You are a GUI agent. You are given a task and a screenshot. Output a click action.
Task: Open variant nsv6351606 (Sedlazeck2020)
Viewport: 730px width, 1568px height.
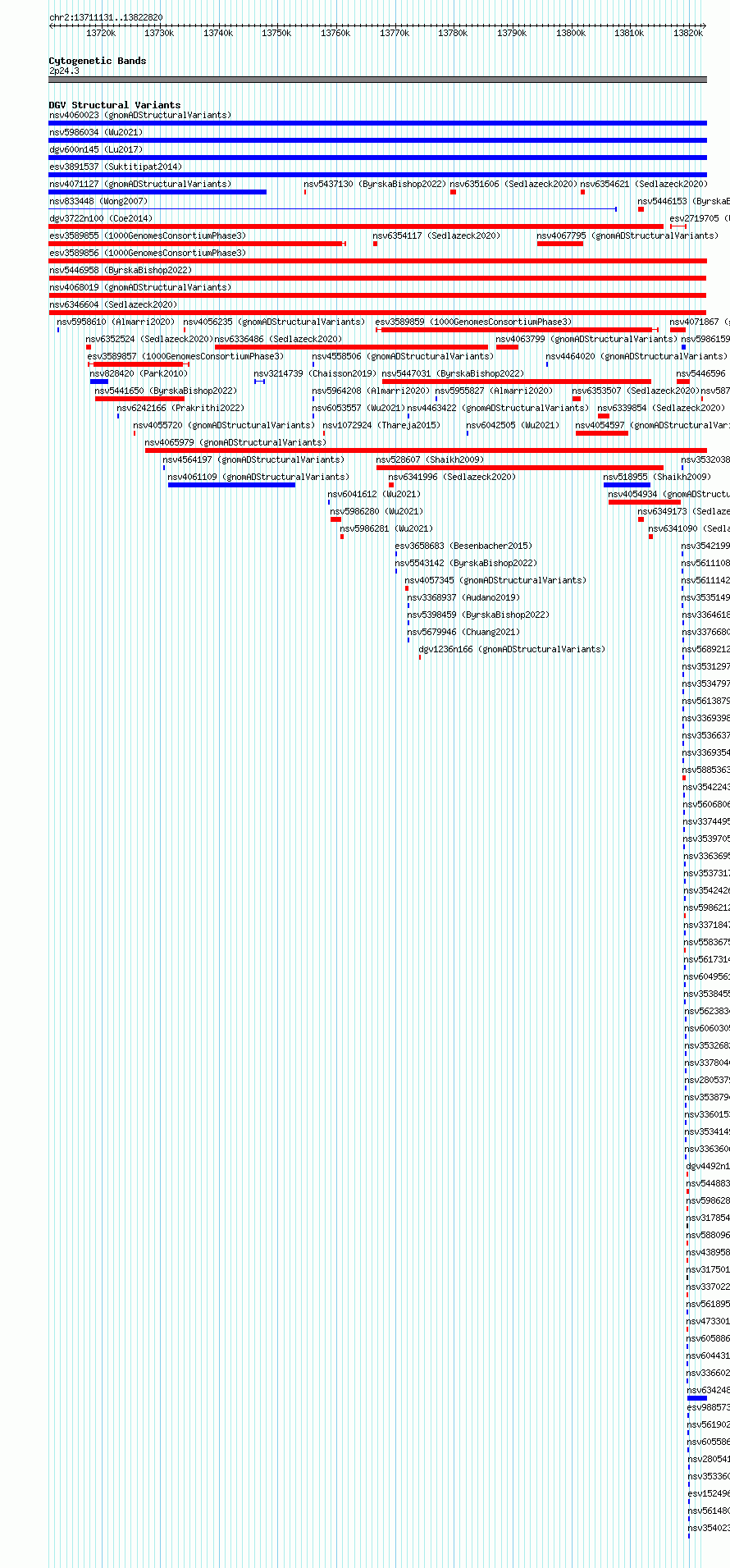513,184
